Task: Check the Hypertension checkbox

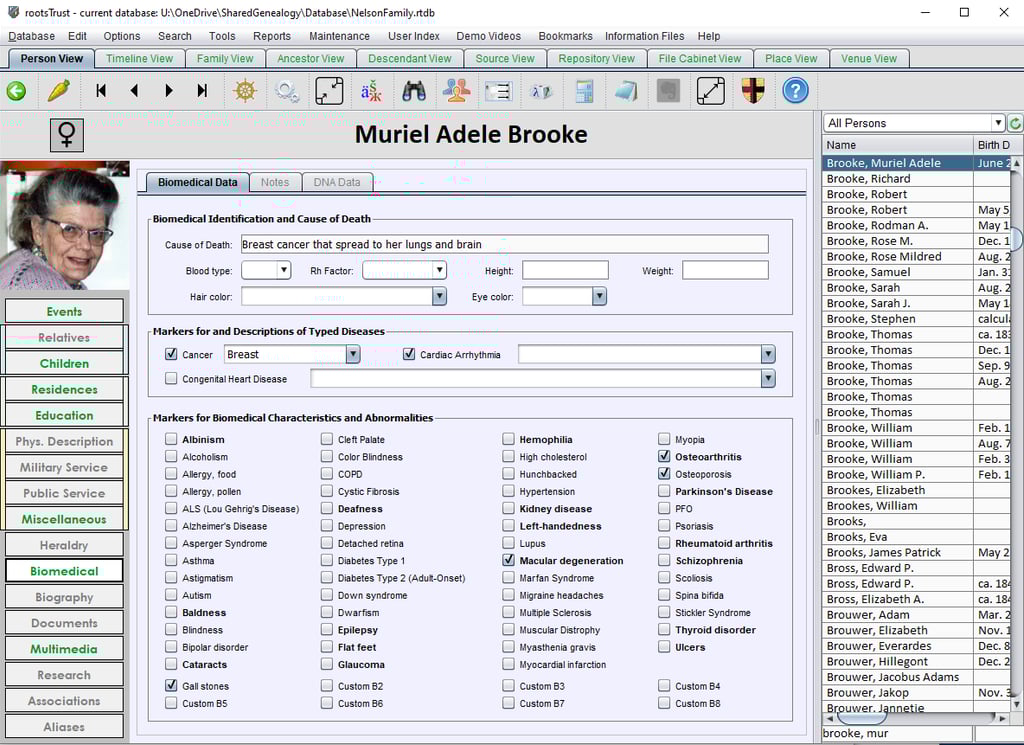Action: (x=509, y=490)
